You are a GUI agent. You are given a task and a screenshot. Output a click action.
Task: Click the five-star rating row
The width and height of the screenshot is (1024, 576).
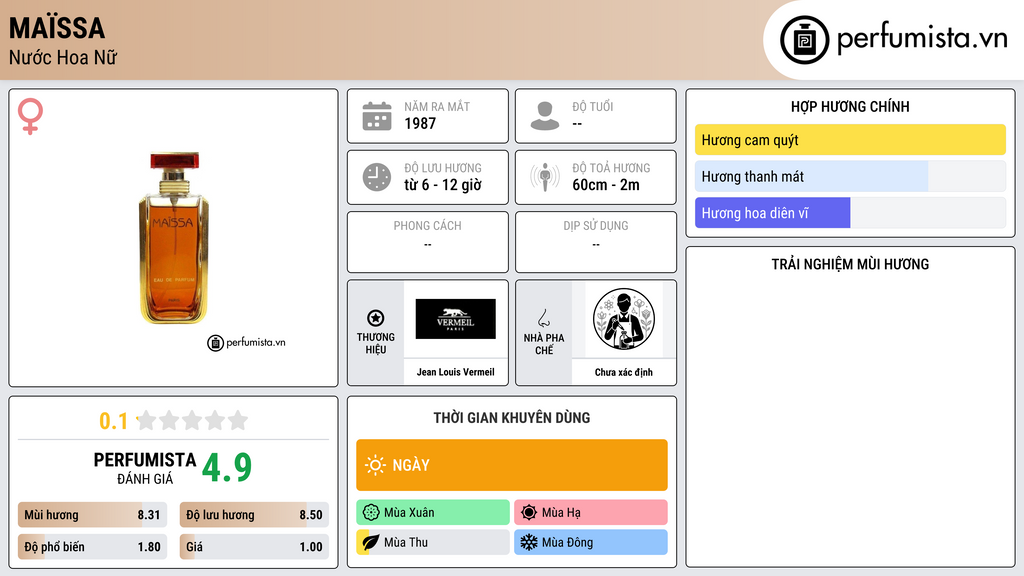coord(192,420)
